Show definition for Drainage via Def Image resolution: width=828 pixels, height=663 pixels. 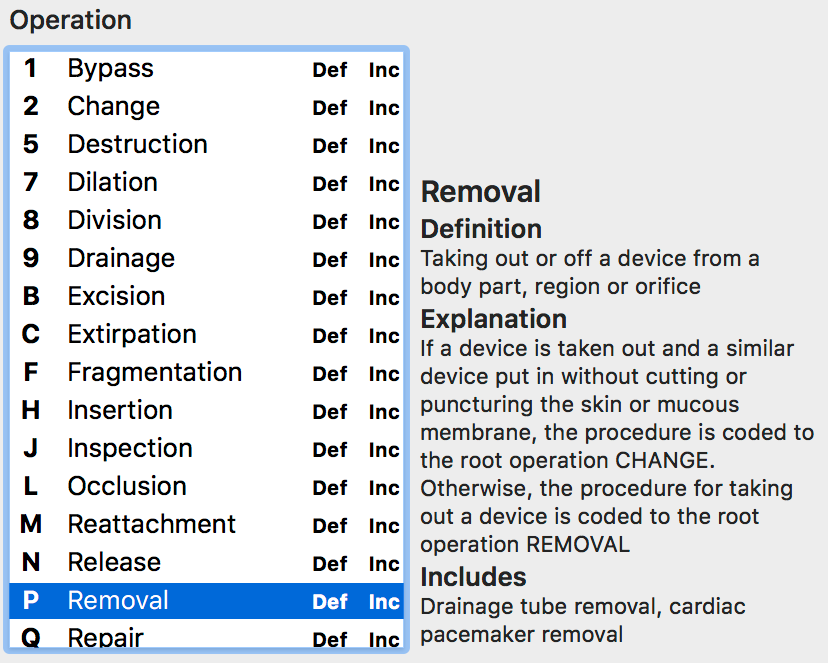[x=330, y=260]
